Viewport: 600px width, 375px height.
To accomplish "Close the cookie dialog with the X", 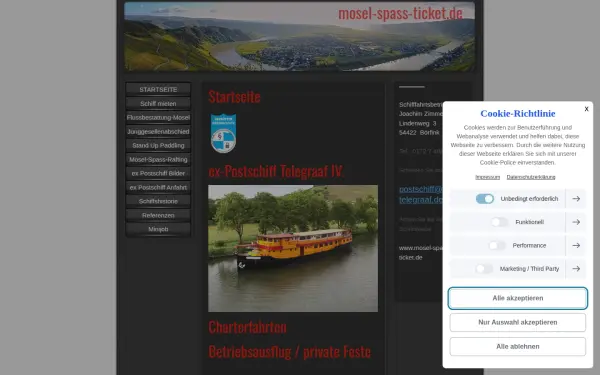I will point(586,109).
